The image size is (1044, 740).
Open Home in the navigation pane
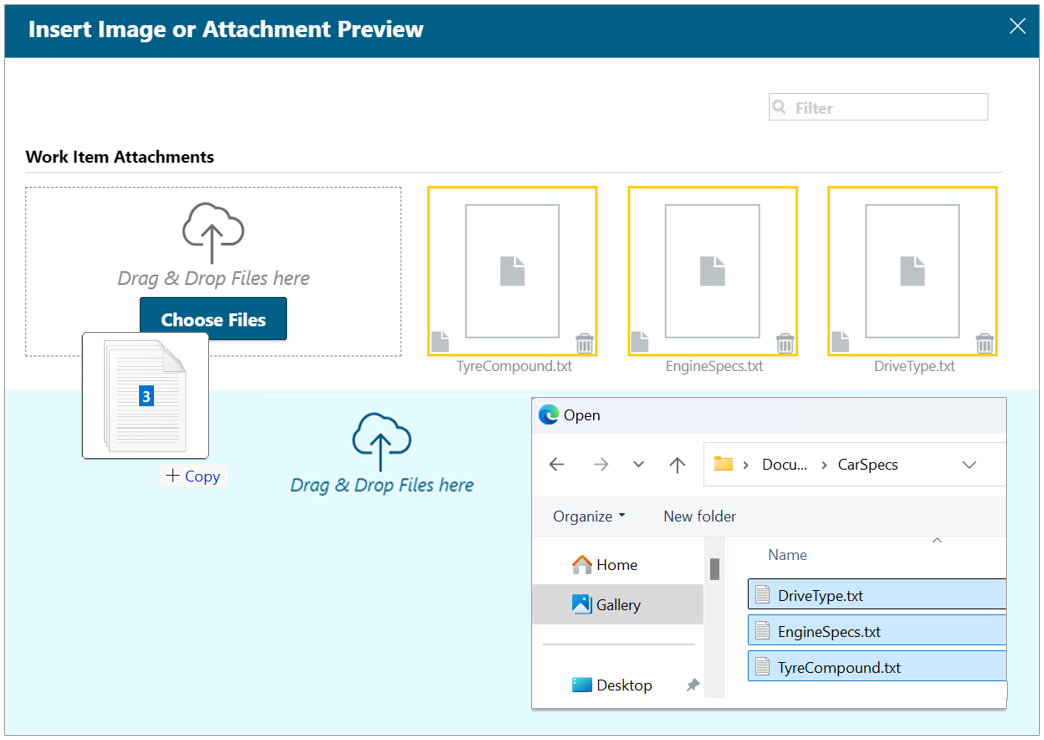coord(605,564)
